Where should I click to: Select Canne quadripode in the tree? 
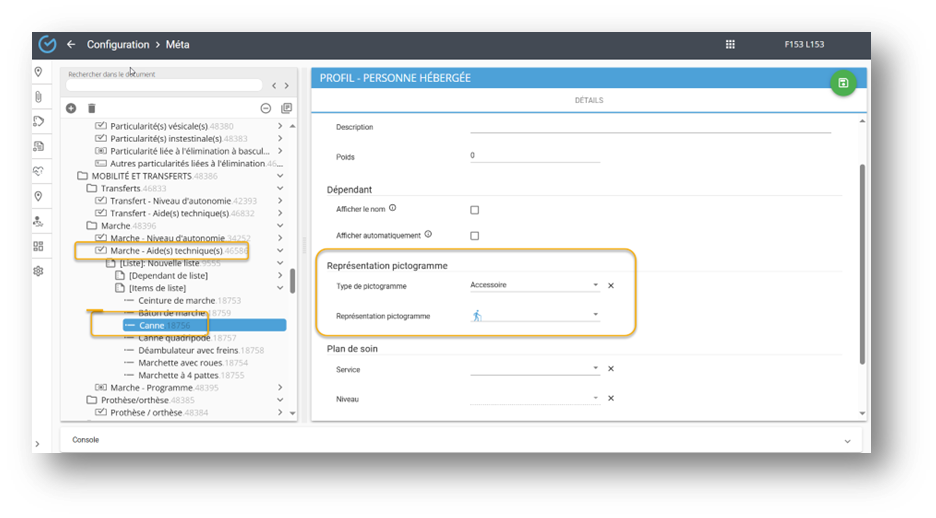[x=175, y=338]
